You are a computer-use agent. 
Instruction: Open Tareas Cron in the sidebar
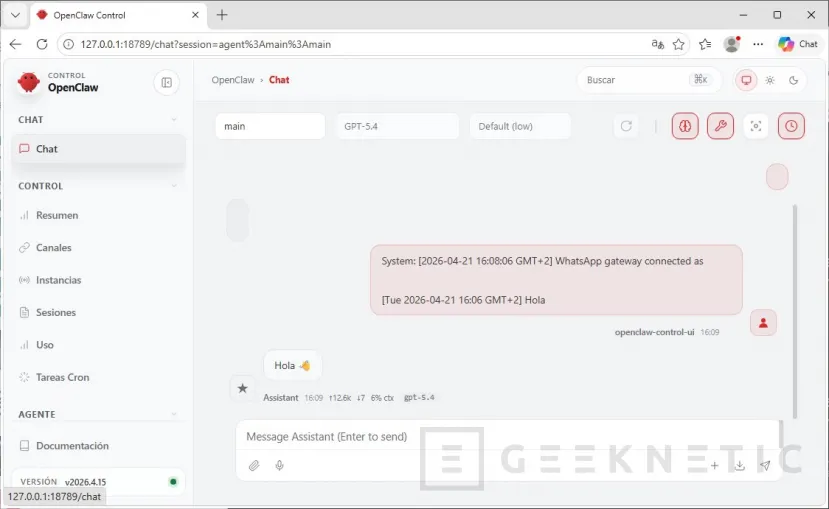click(x=98, y=377)
